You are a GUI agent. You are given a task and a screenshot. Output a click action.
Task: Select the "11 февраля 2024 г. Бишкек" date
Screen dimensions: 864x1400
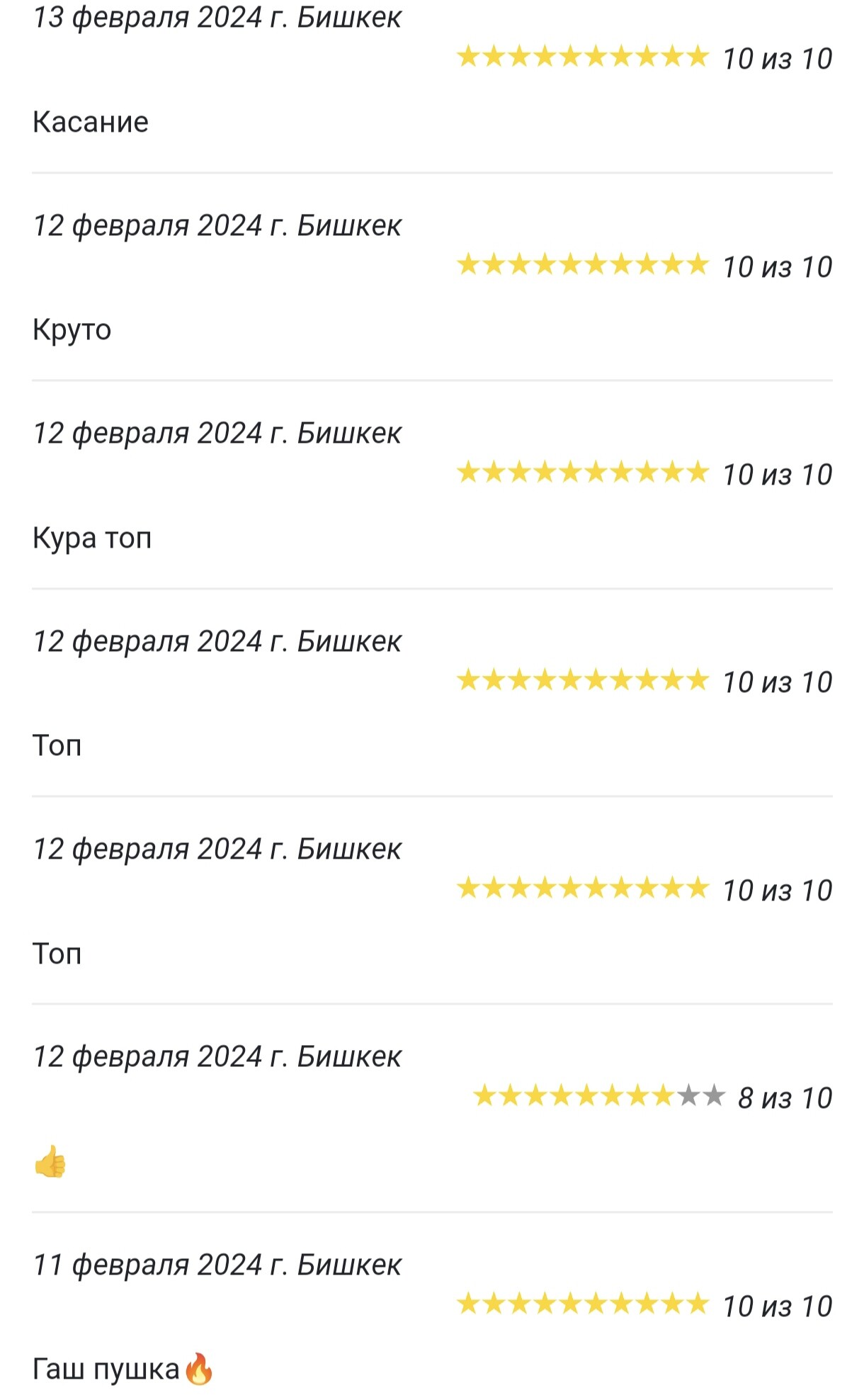click(x=217, y=1265)
